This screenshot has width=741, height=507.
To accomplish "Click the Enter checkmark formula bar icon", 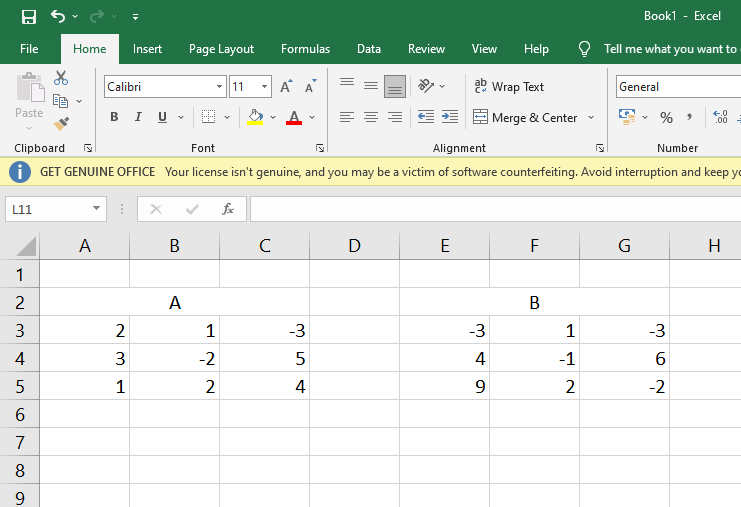I will click(192, 209).
